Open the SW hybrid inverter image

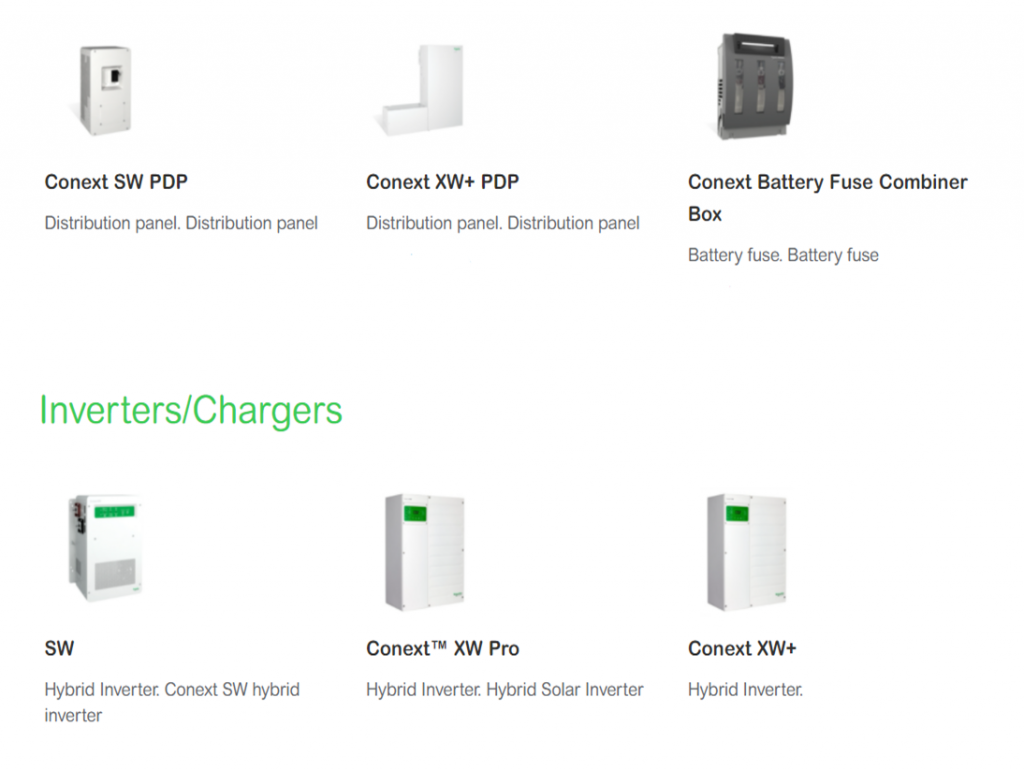105,548
